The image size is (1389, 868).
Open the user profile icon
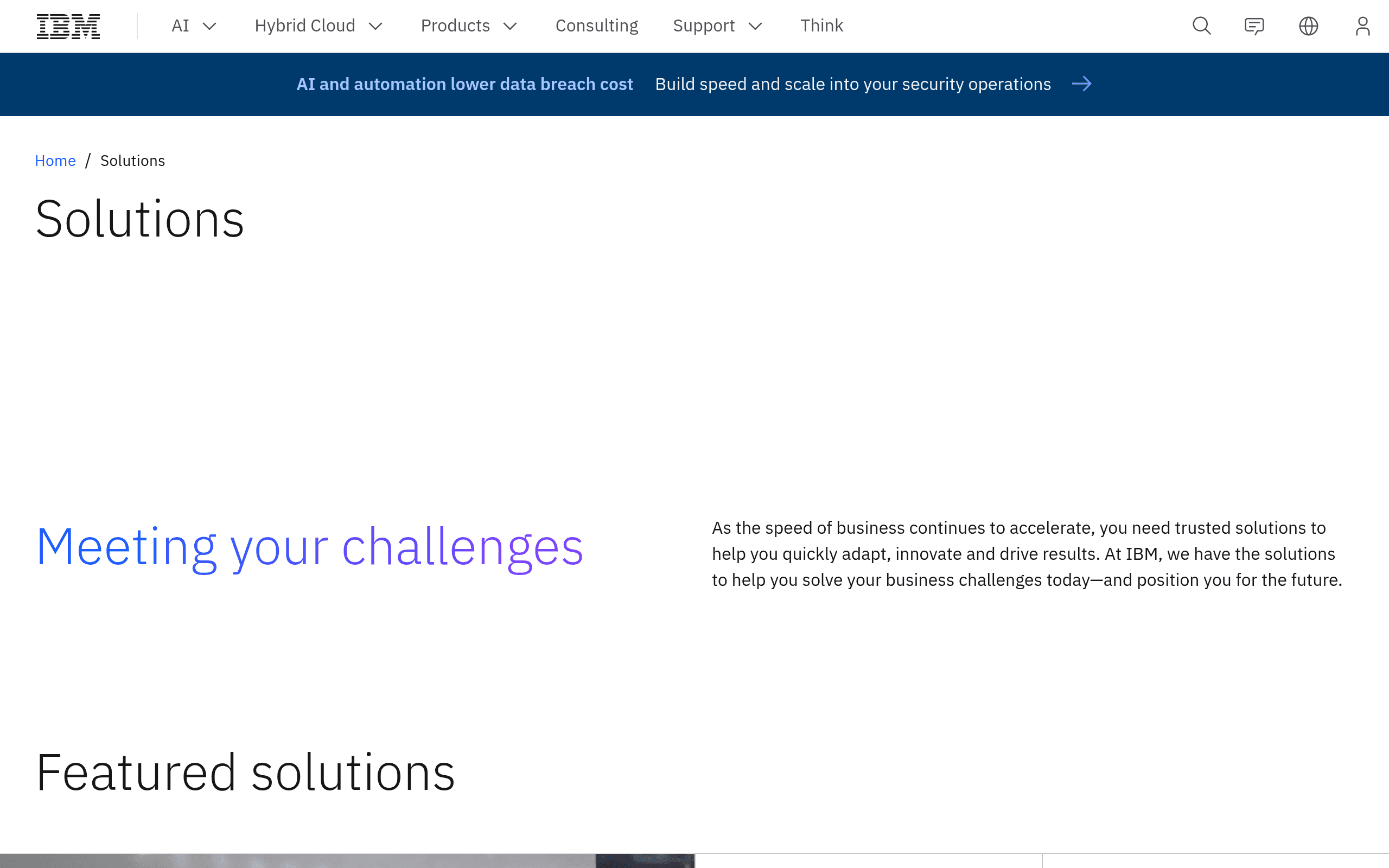tap(1362, 26)
